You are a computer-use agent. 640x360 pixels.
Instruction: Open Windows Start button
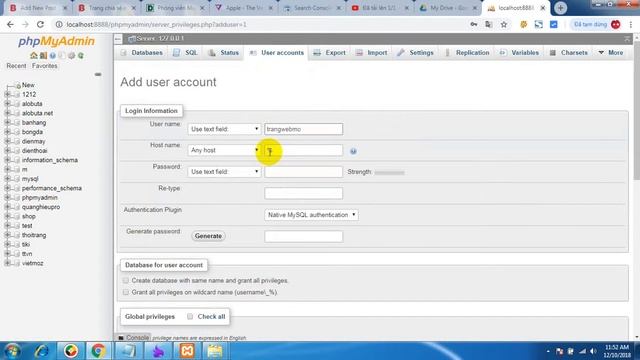coord(13,351)
